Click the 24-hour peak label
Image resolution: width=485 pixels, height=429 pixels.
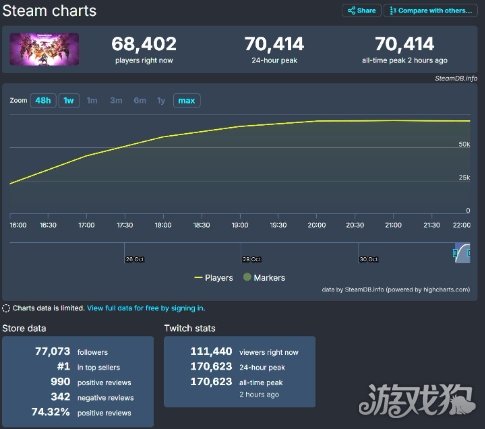274,60
